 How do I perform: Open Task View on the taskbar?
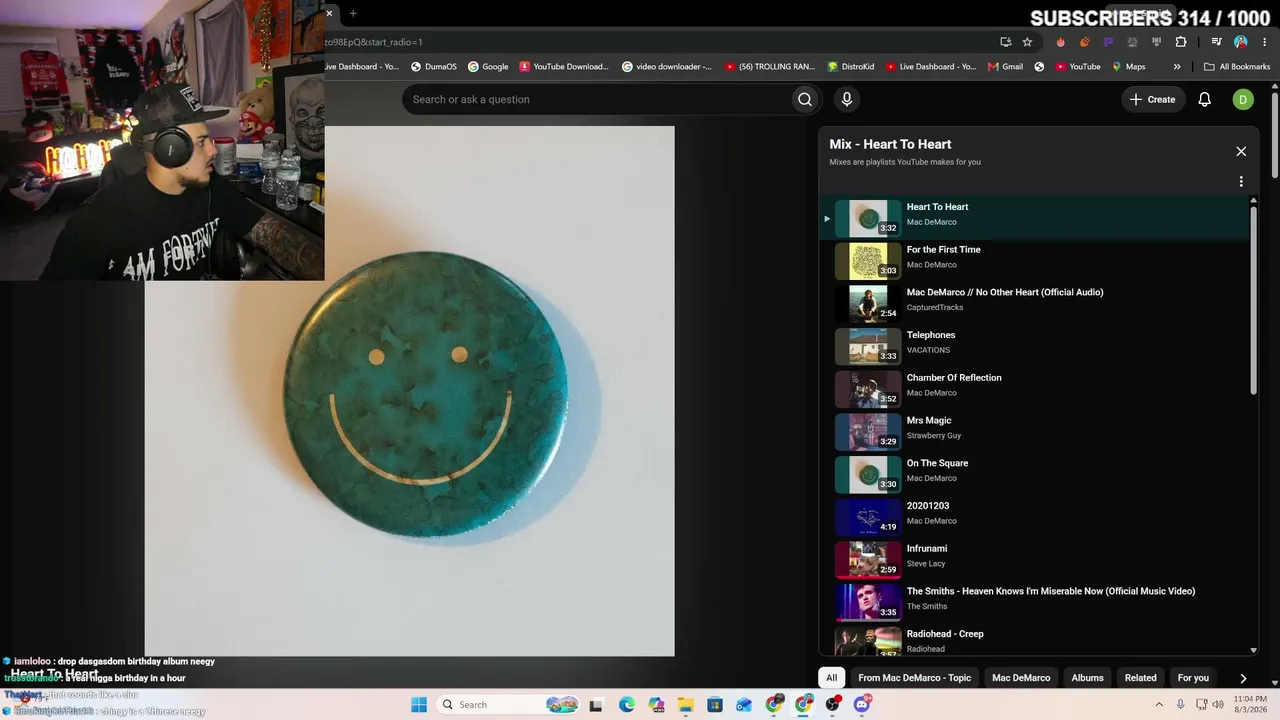[596, 705]
